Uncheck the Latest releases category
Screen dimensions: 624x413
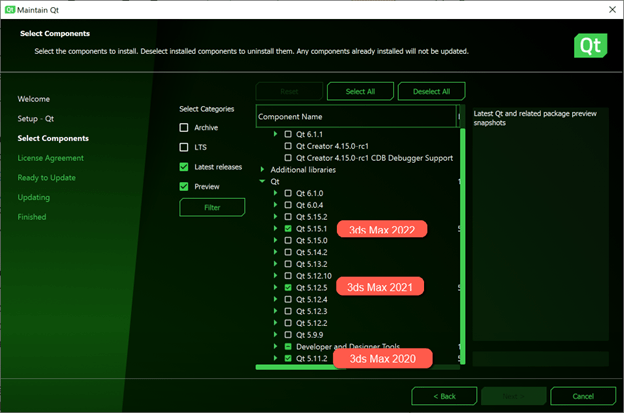[x=184, y=167]
